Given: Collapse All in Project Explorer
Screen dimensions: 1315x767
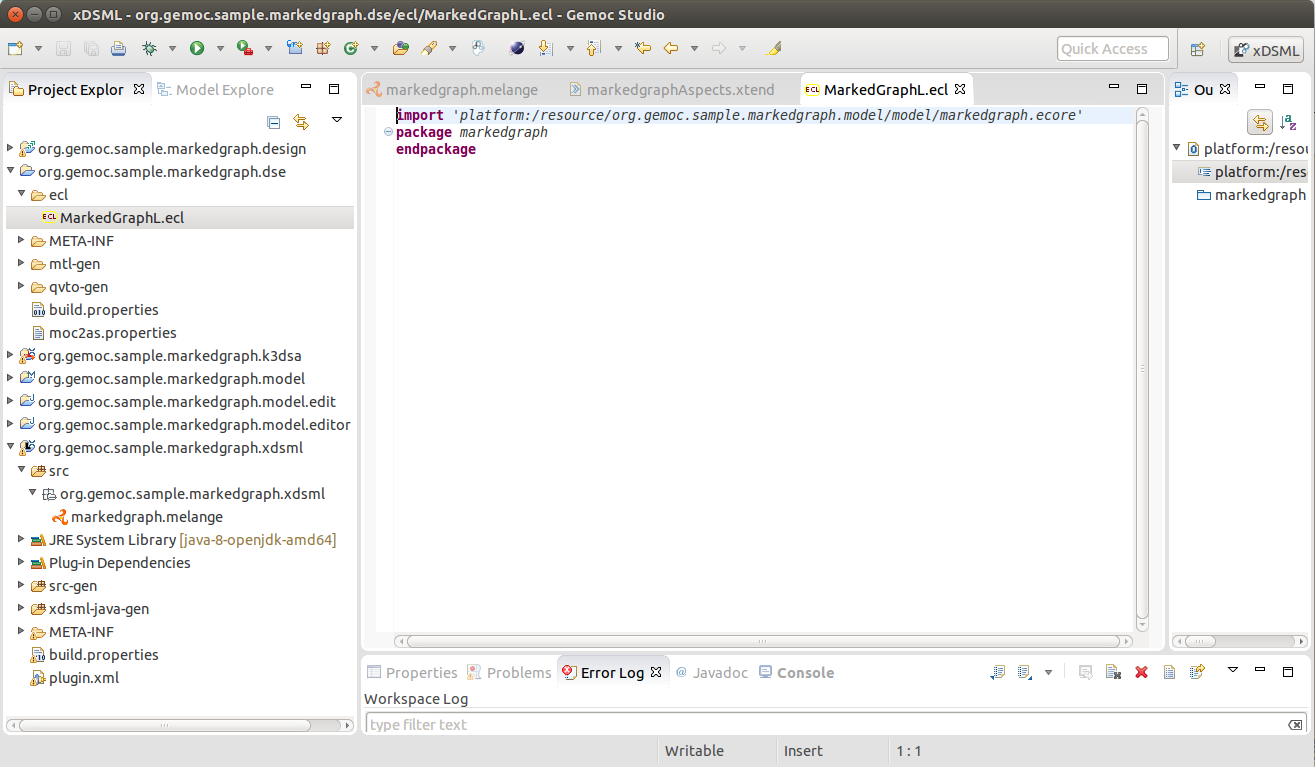Looking at the screenshot, I should point(274,122).
